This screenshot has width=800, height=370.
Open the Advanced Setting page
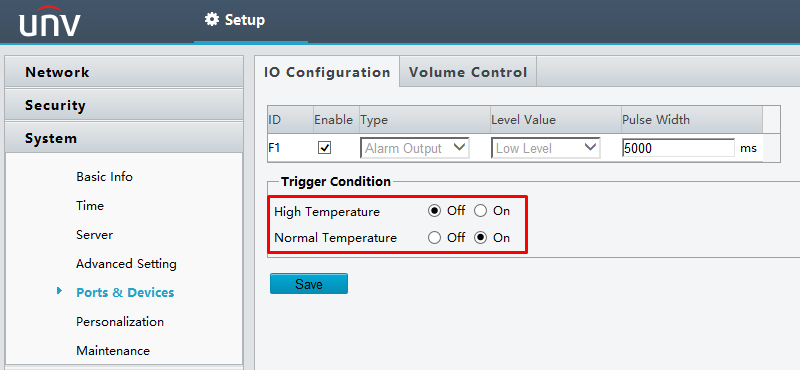(126, 264)
